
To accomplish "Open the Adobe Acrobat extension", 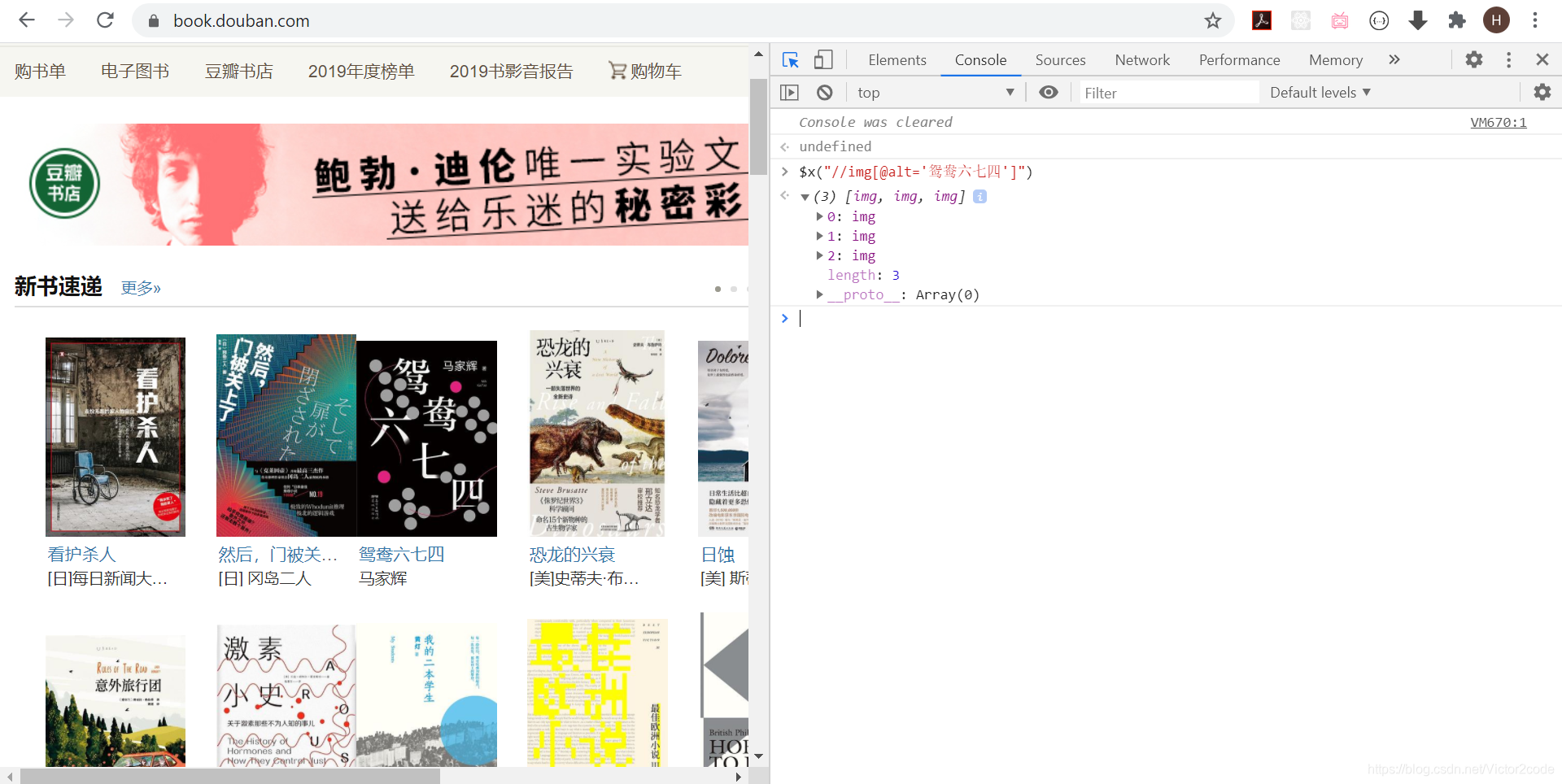I will tap(1262, 20).
